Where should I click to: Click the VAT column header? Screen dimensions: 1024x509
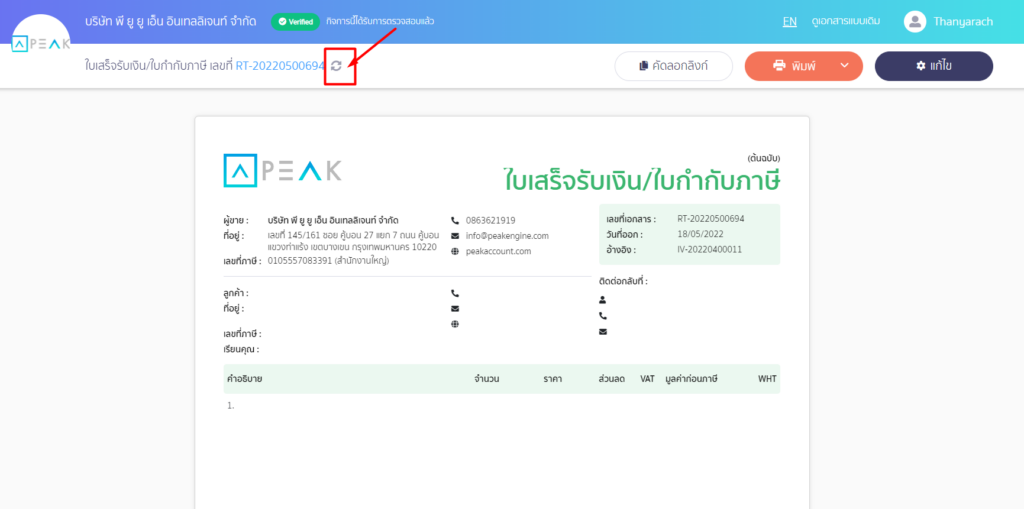tap(647, 378)
